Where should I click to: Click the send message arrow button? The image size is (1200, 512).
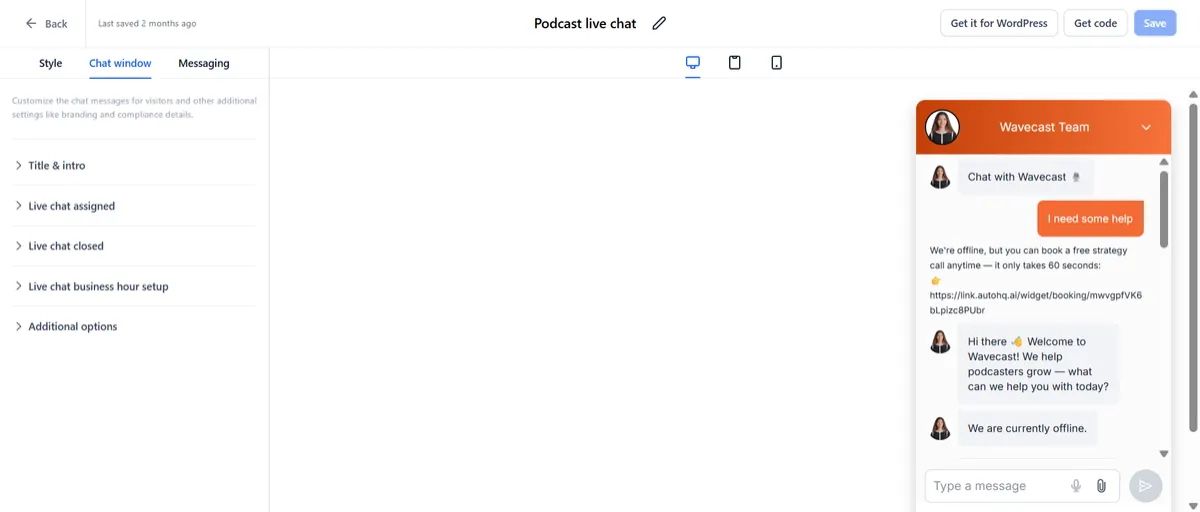(1146, 486)
